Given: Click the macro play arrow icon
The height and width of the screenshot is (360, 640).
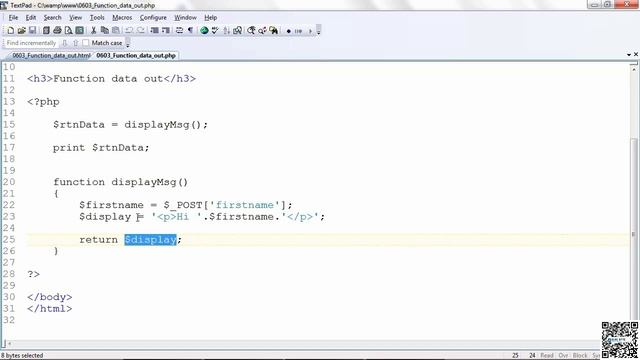Looking at the screenshot, I should [310, 31].
